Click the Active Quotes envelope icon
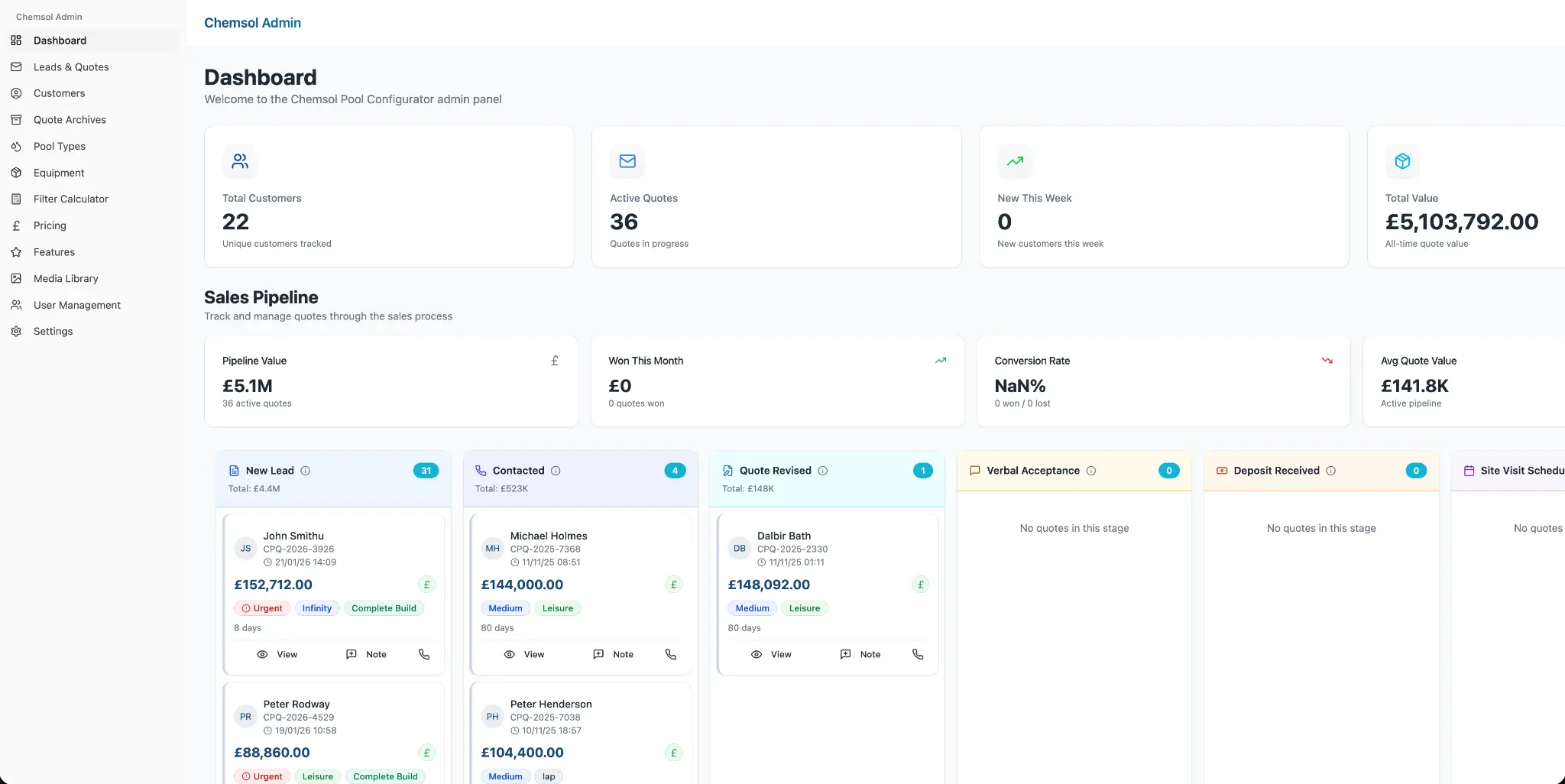1565x784 pixels. [x=627, y=161]
